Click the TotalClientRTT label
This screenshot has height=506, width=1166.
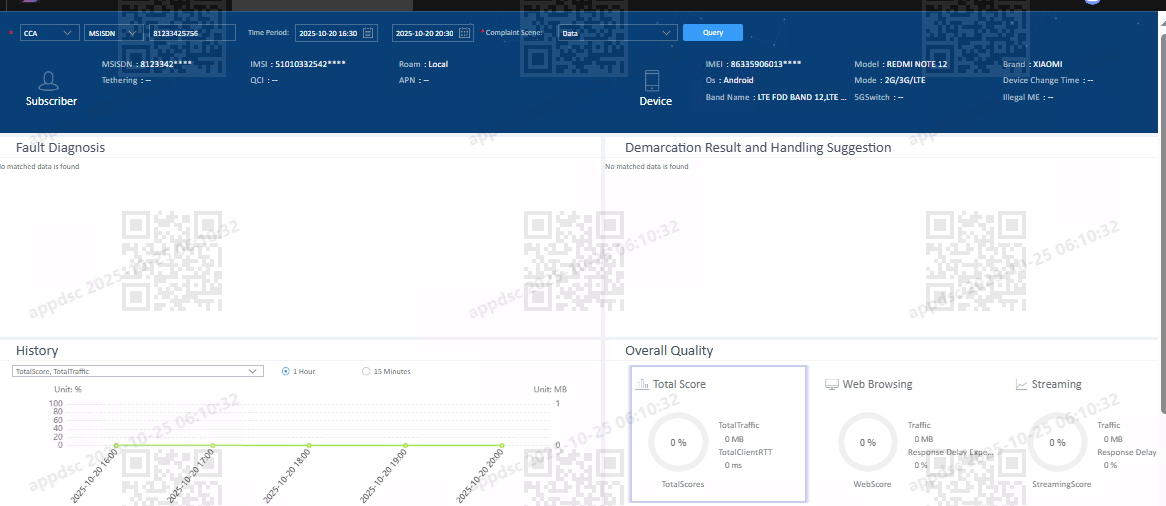point(744,452)
